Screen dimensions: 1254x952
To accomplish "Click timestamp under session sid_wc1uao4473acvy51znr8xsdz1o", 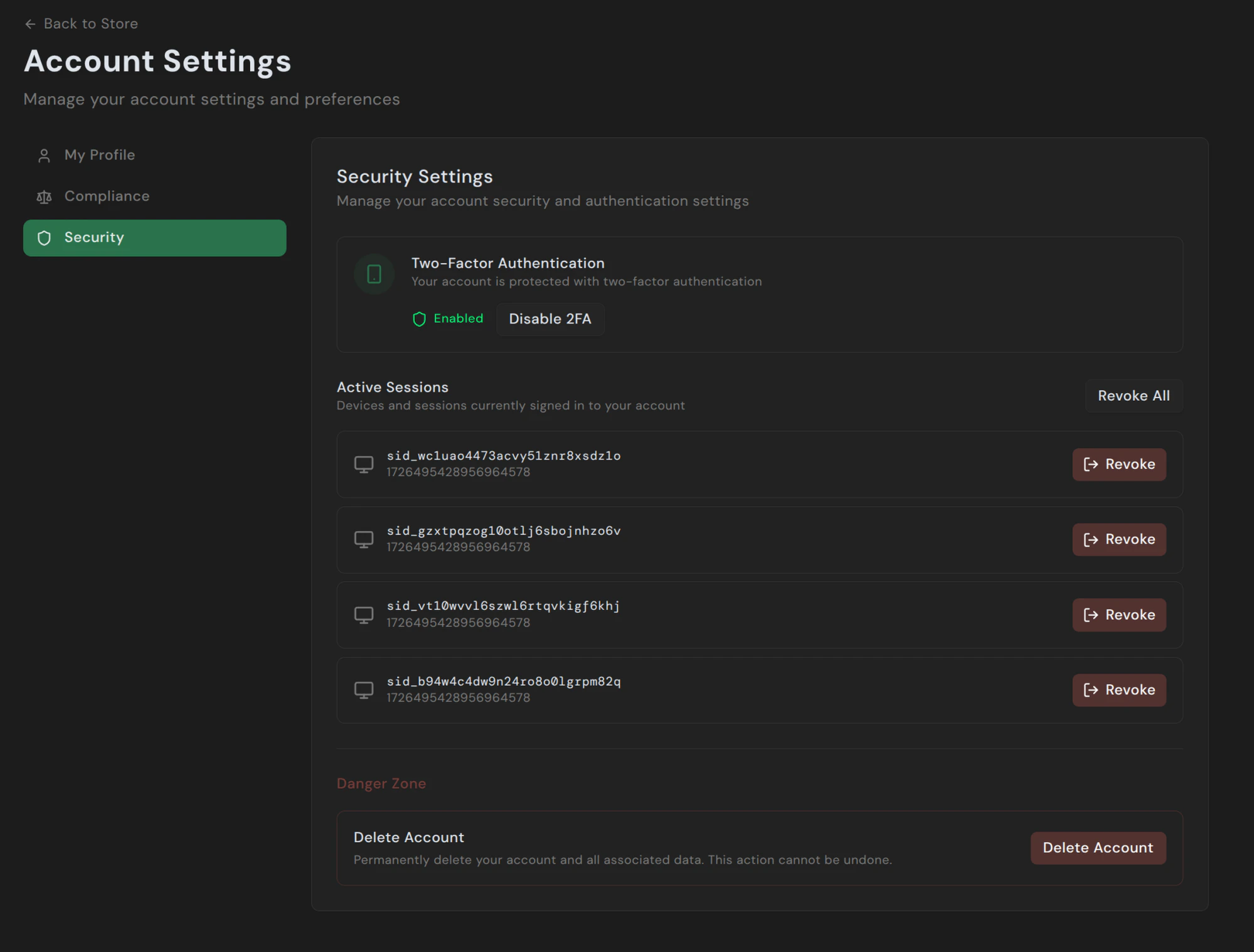I will [x=459, y=472].
